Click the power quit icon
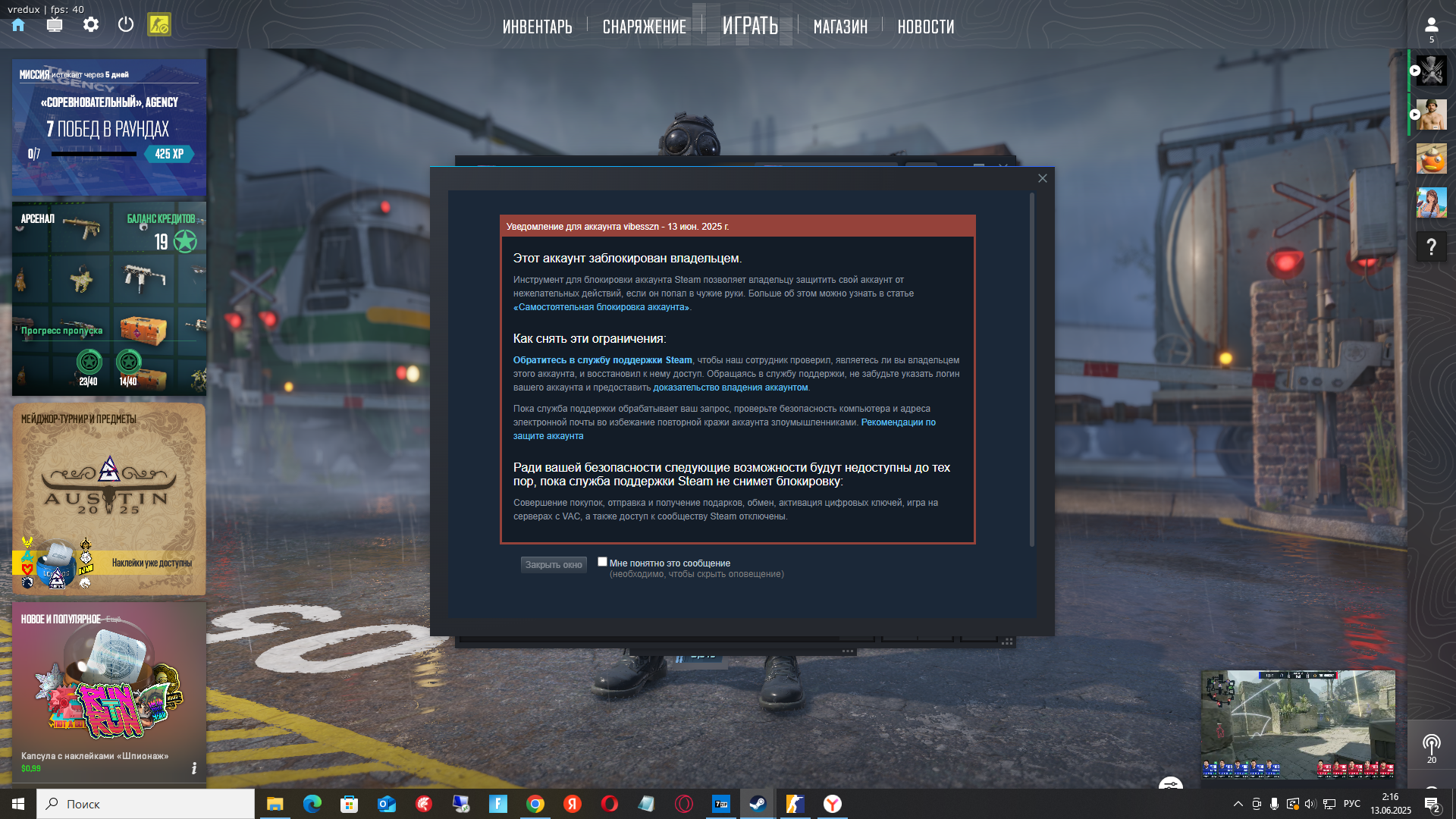Image resolution: width=1456 pixels, height=819 pixels. click(x=126, y=25)
